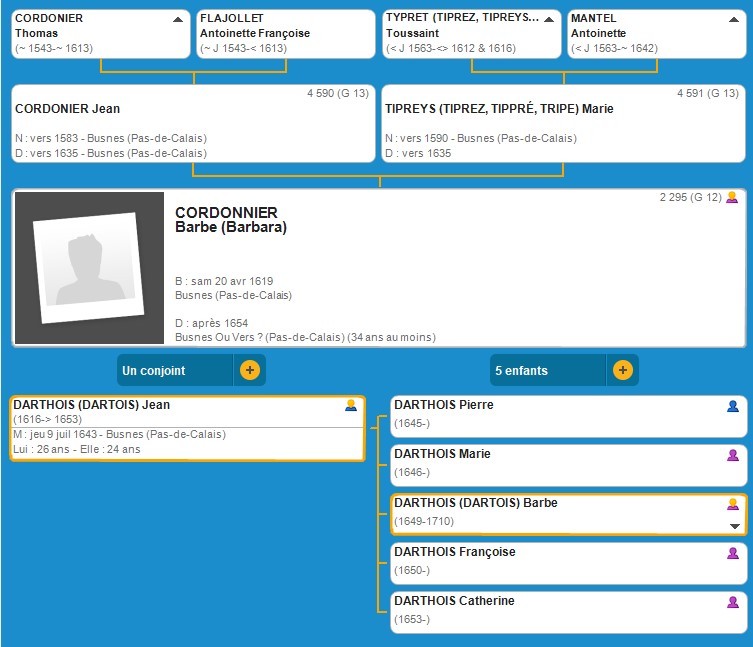Click the plus icon beside 5 enfants
The height and width of the screenshot is (647, 753).
click(x=622, y=370)
